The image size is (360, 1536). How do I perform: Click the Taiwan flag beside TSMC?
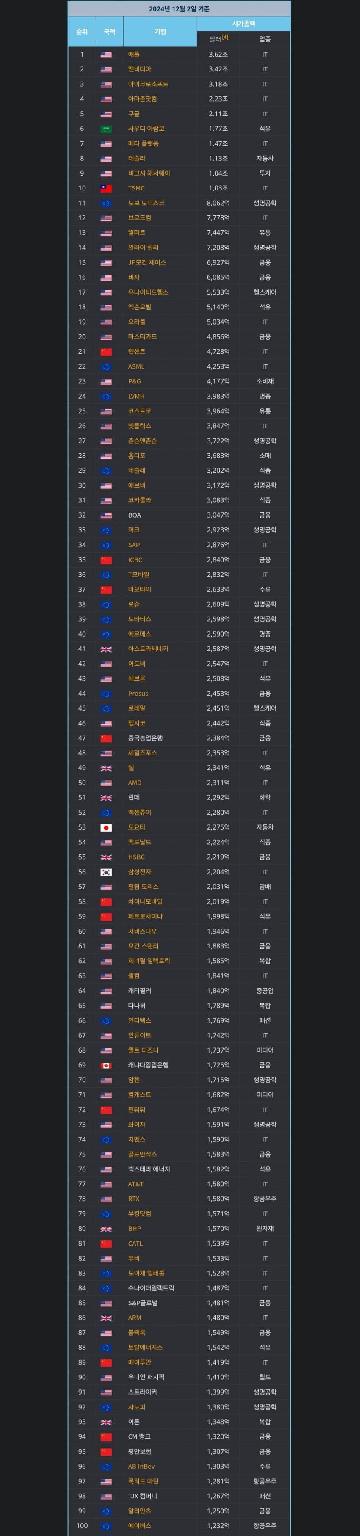point(105,187)
